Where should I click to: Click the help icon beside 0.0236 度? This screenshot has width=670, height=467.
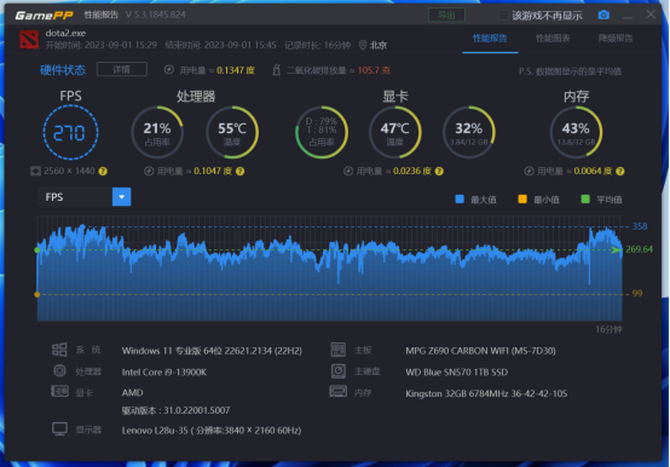pos(439,171)
